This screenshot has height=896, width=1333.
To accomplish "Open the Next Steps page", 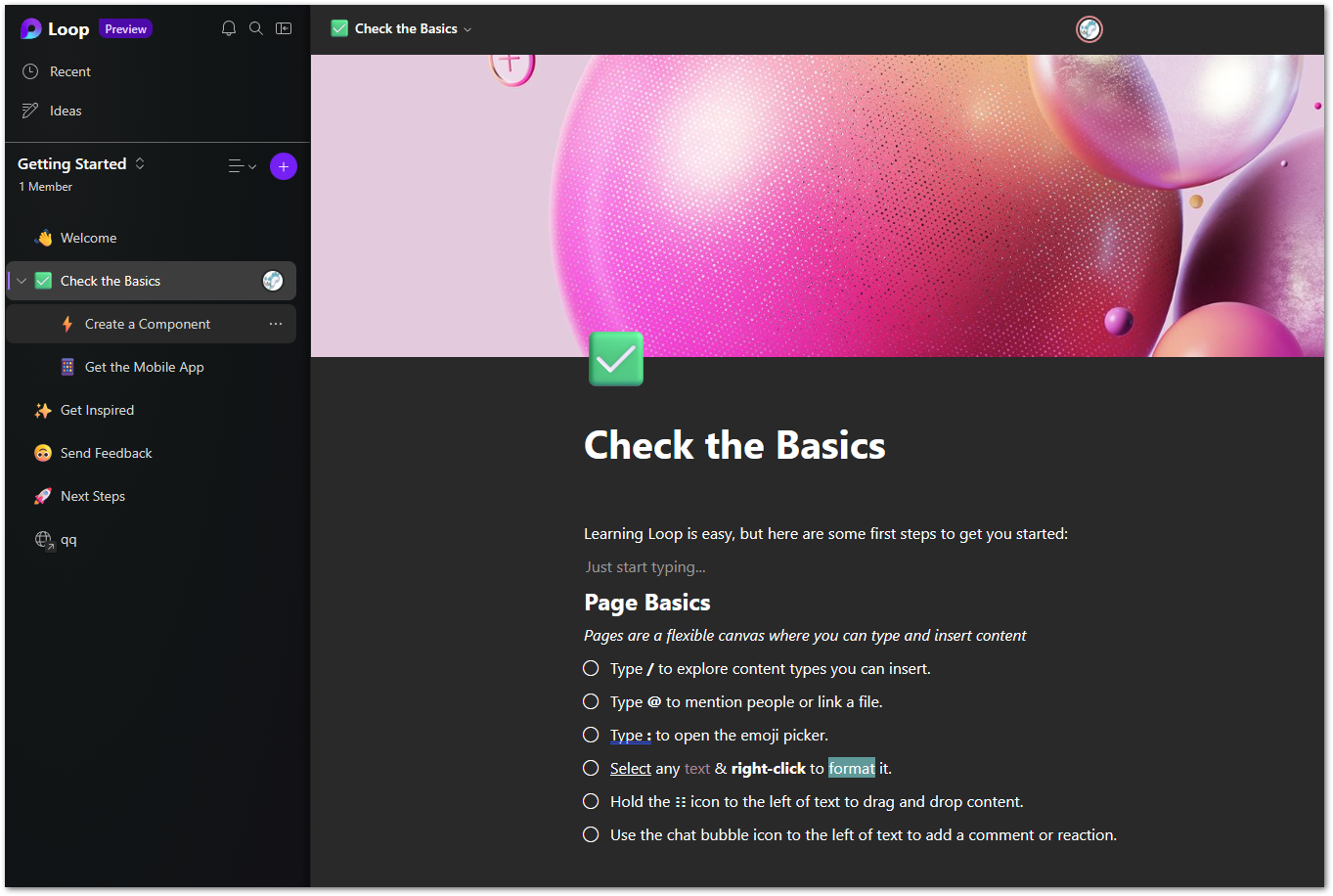I will [93, 496].
